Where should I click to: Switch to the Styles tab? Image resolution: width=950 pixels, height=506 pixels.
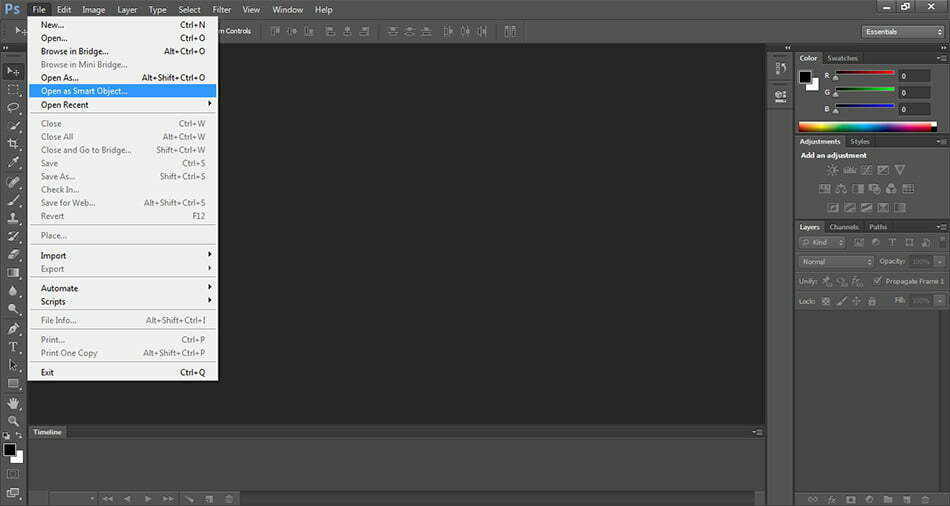(860, 142)
